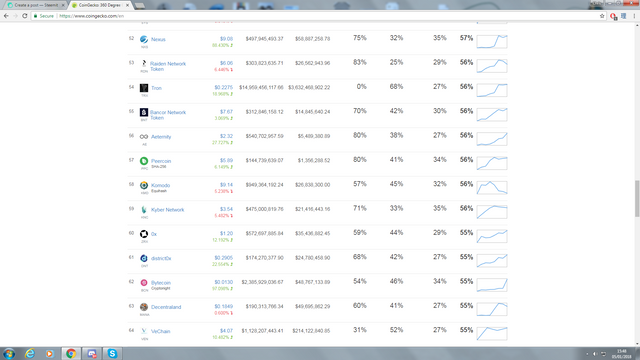Launch Internet Explorer from the taskbar
The height and width of the screenshot is (360, 640).
[x=30, y=353]
